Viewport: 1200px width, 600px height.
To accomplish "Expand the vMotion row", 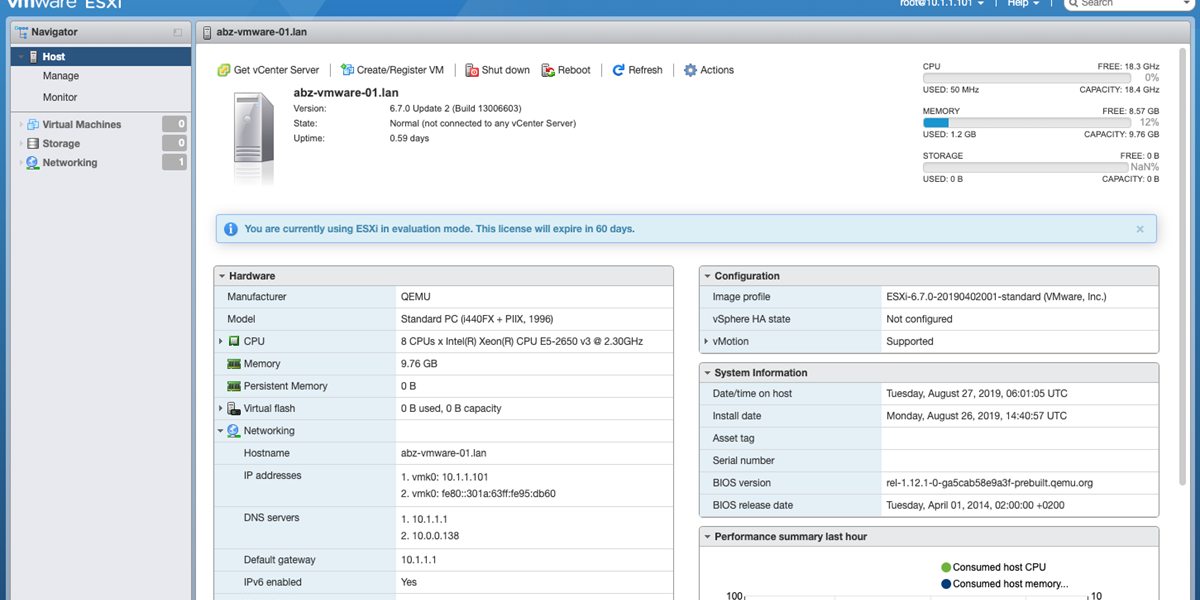I will 706,342.
